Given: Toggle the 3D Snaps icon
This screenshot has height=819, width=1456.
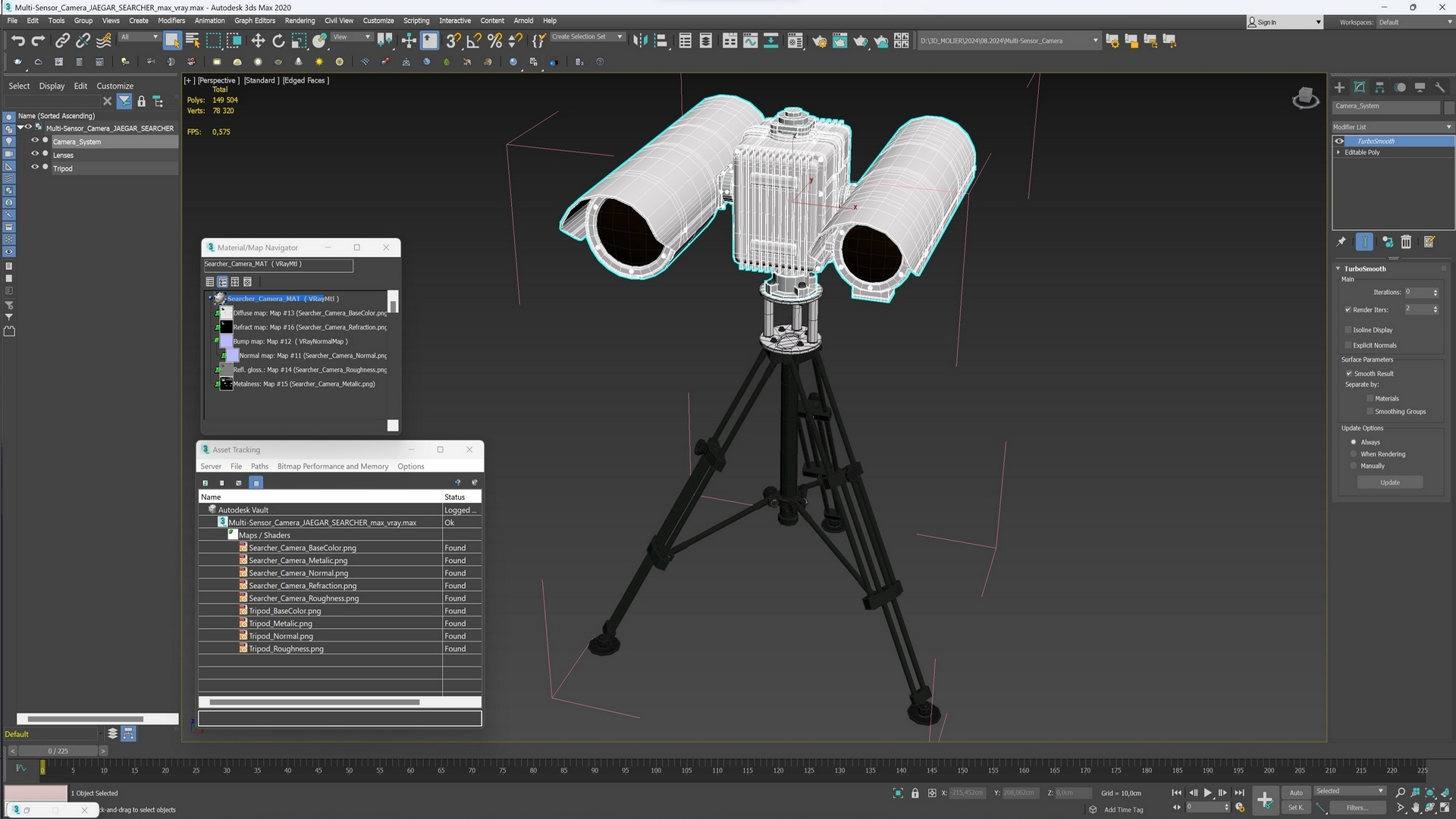Looking at the screenshot, I should click(453, 41).
